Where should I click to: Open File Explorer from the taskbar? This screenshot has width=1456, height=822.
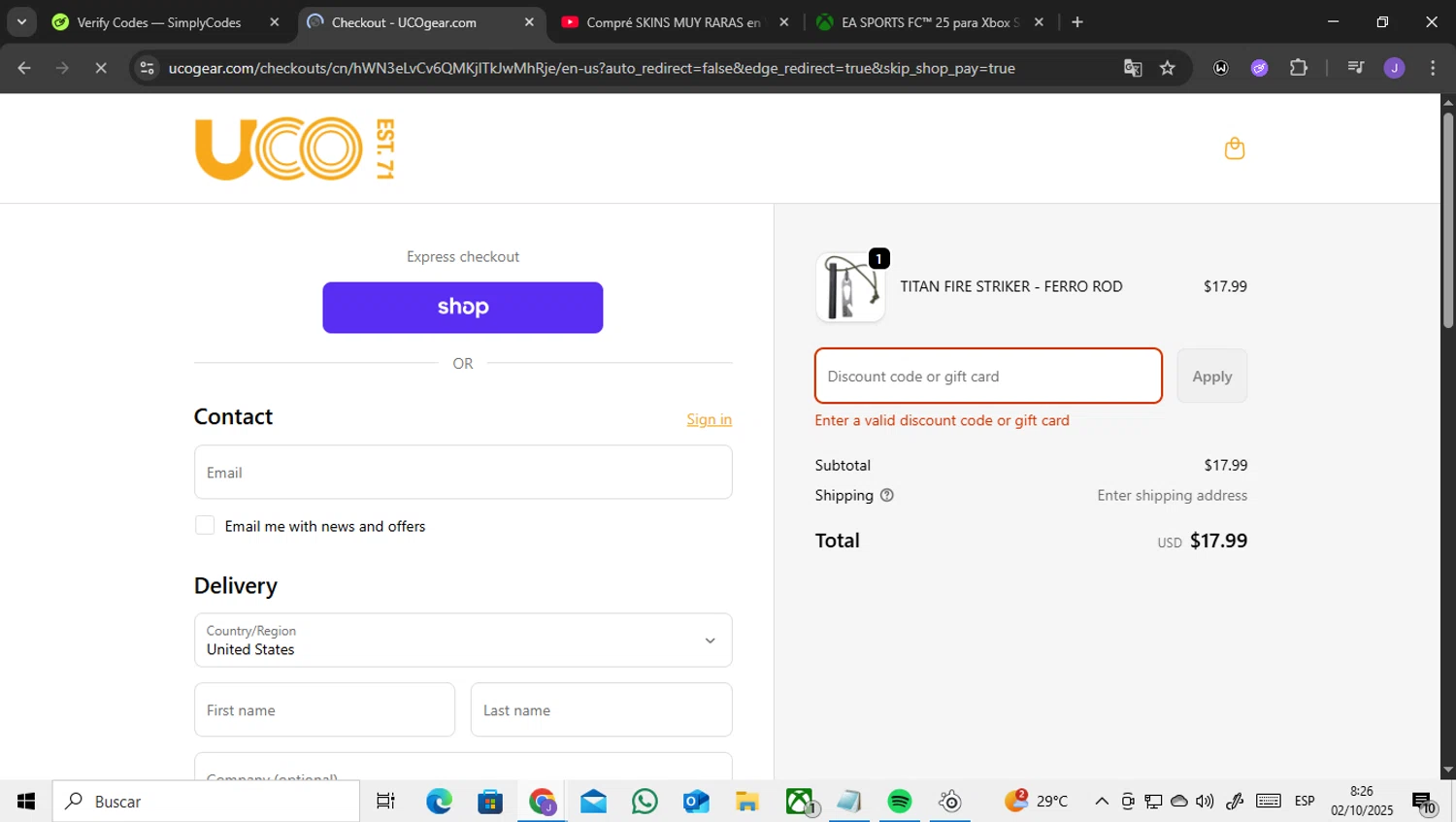click(746, 802)
